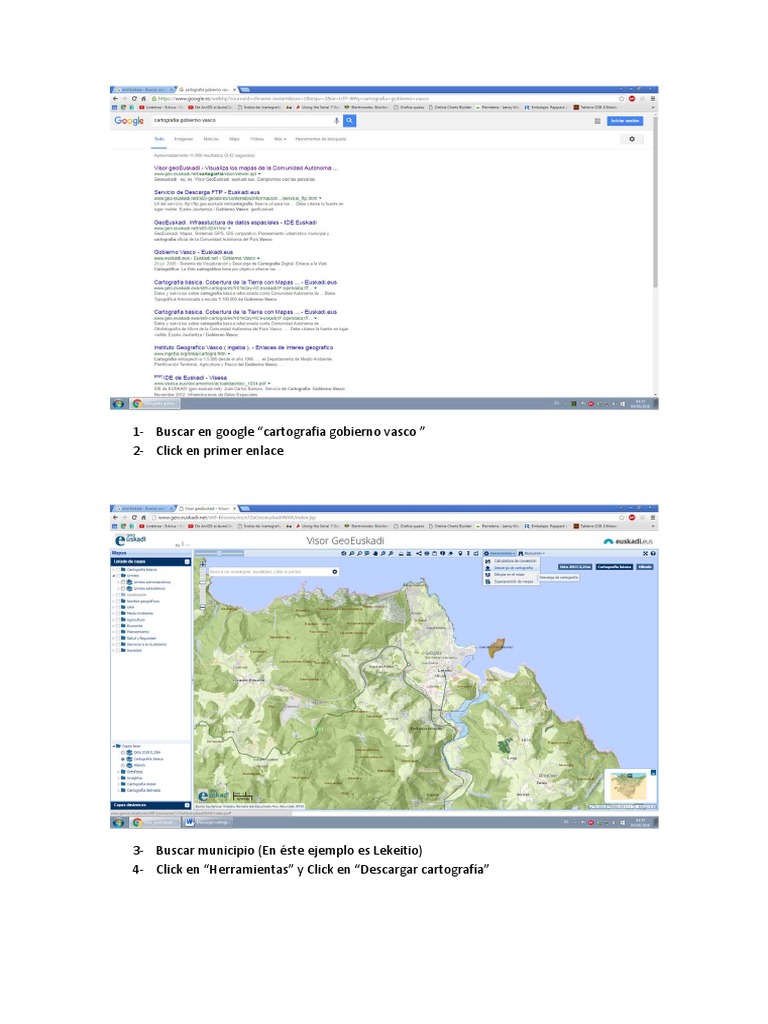The image size is (768, 1024).
Task: Expand Cartografía raster folder
Action: [118, 784]
